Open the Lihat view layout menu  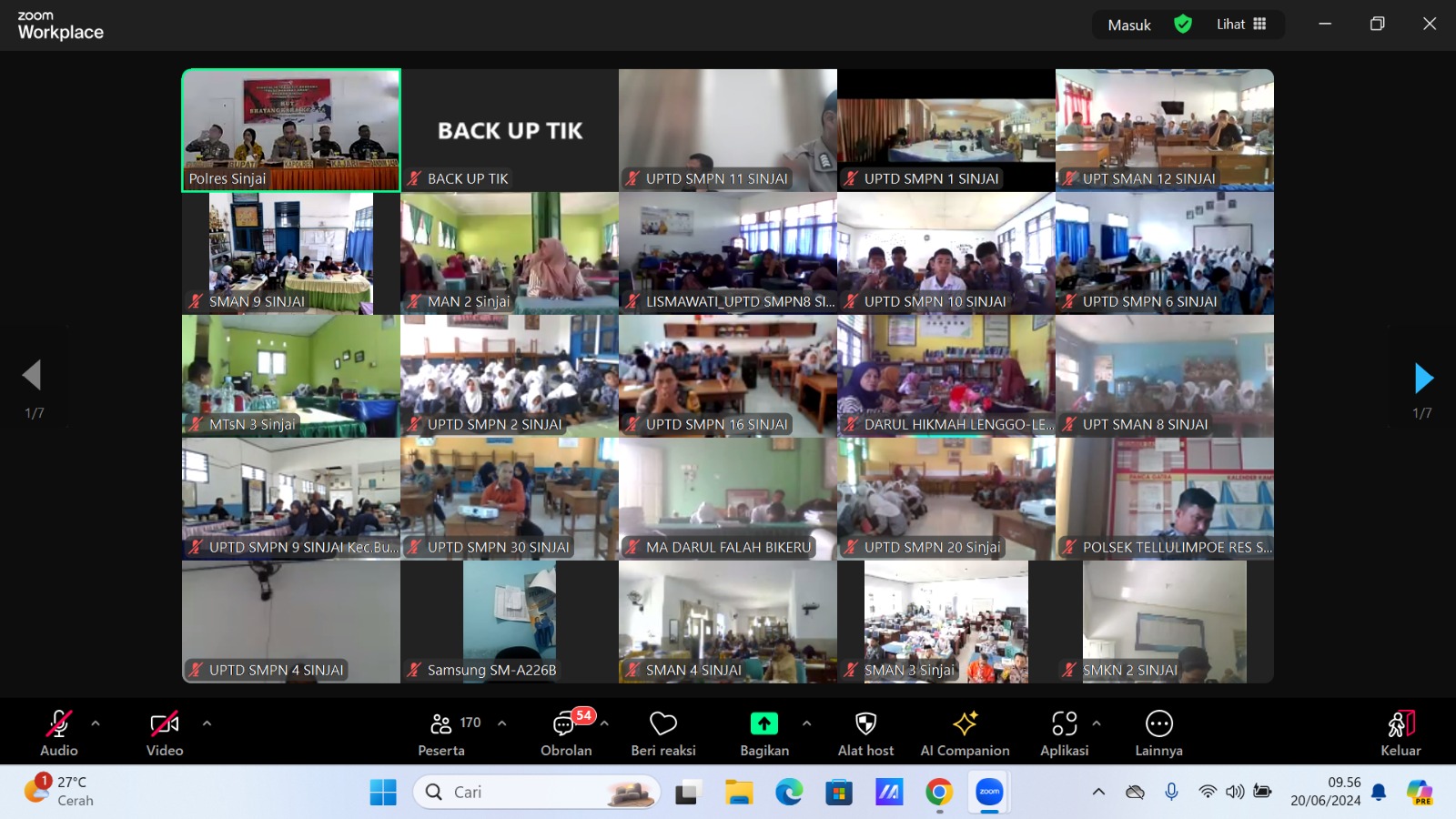(x=1241, y=25)
